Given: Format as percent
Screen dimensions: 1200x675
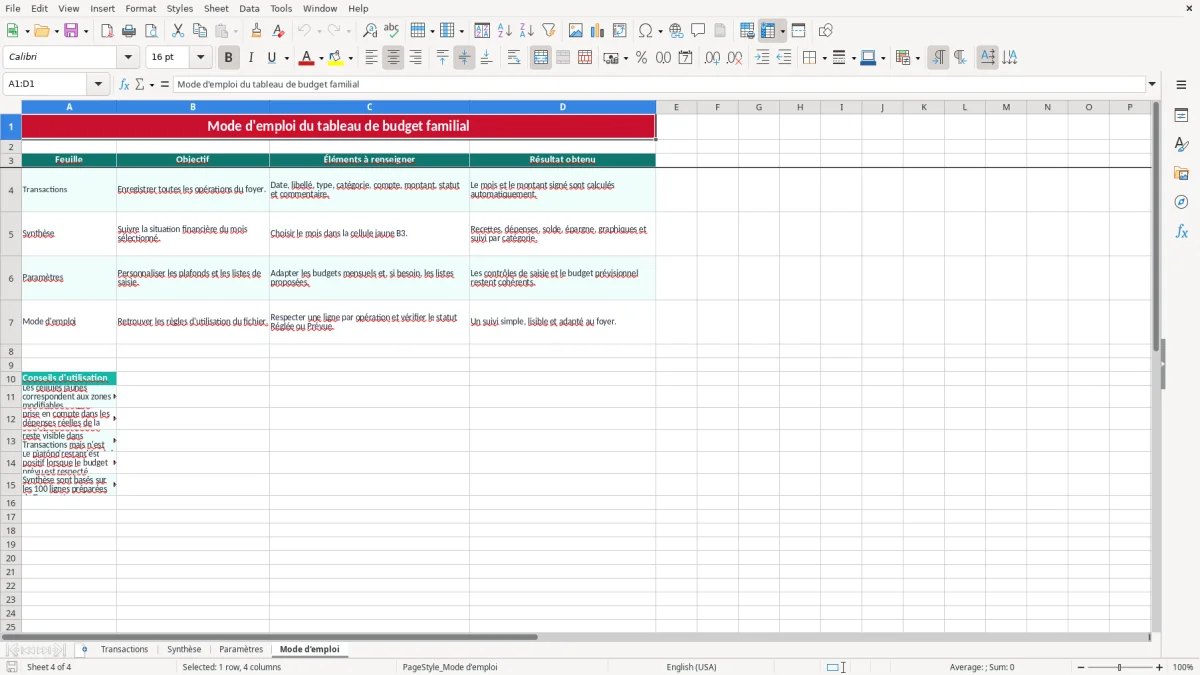Looking at the screenshot, I should click(641, 58).
